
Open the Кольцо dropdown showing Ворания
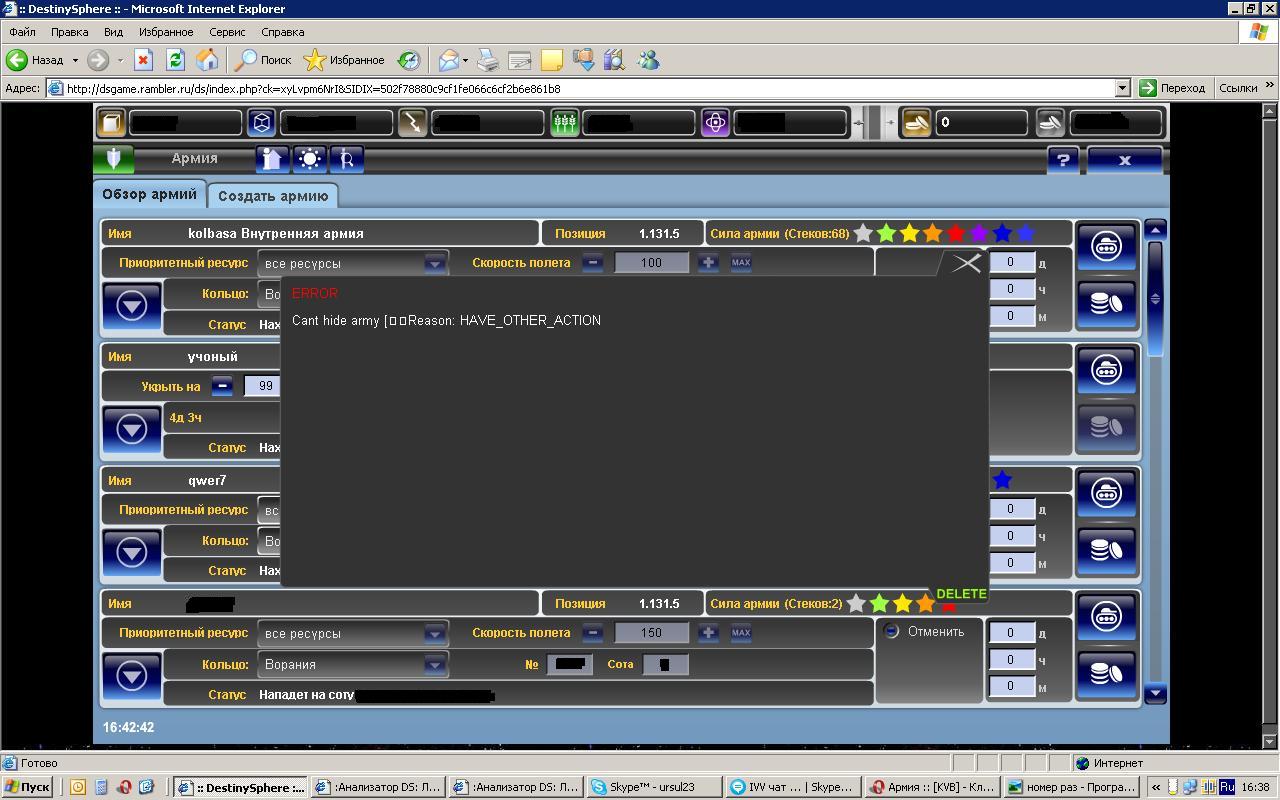(434, 665)
